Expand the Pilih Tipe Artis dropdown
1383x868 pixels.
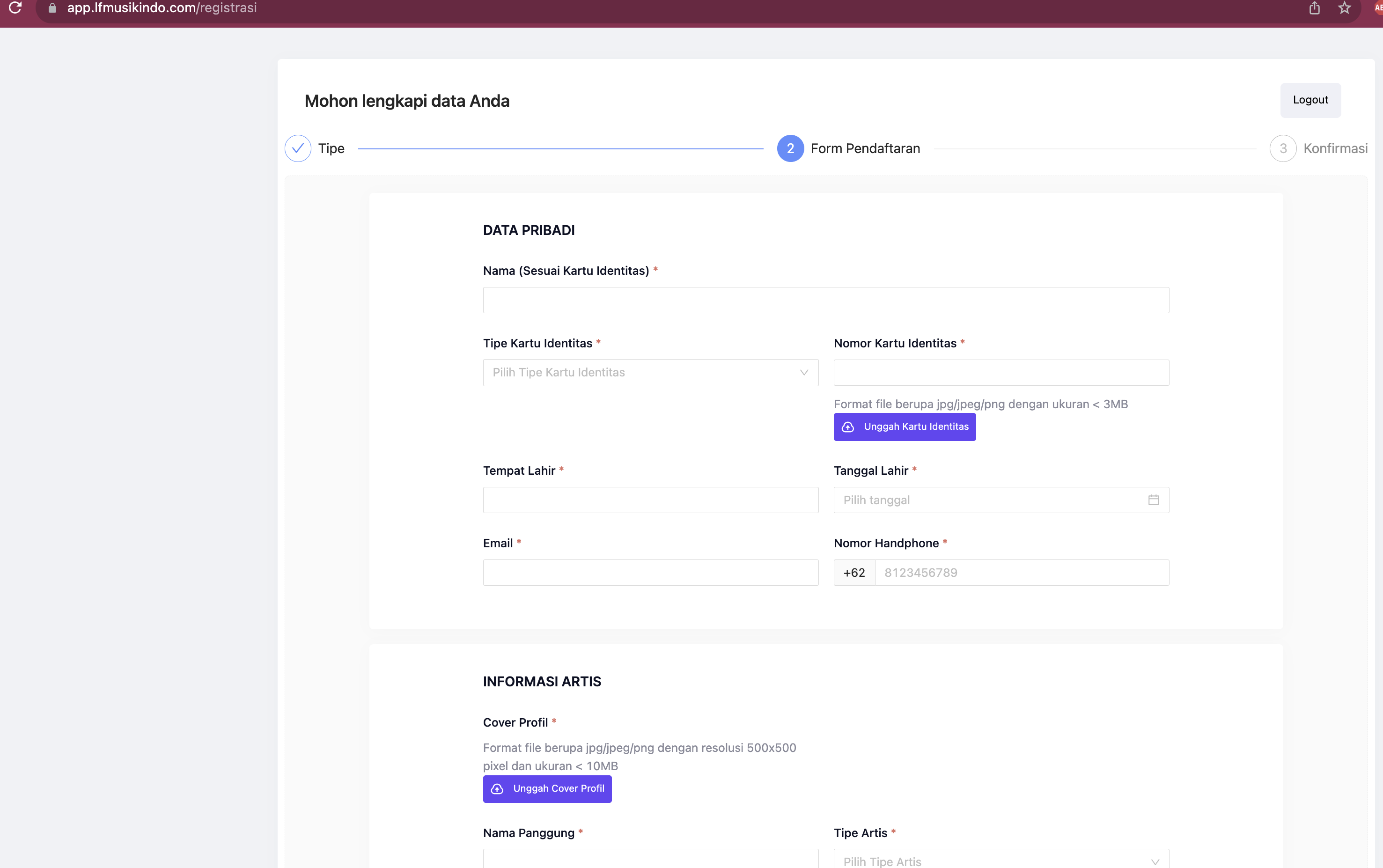[1000, 861]
